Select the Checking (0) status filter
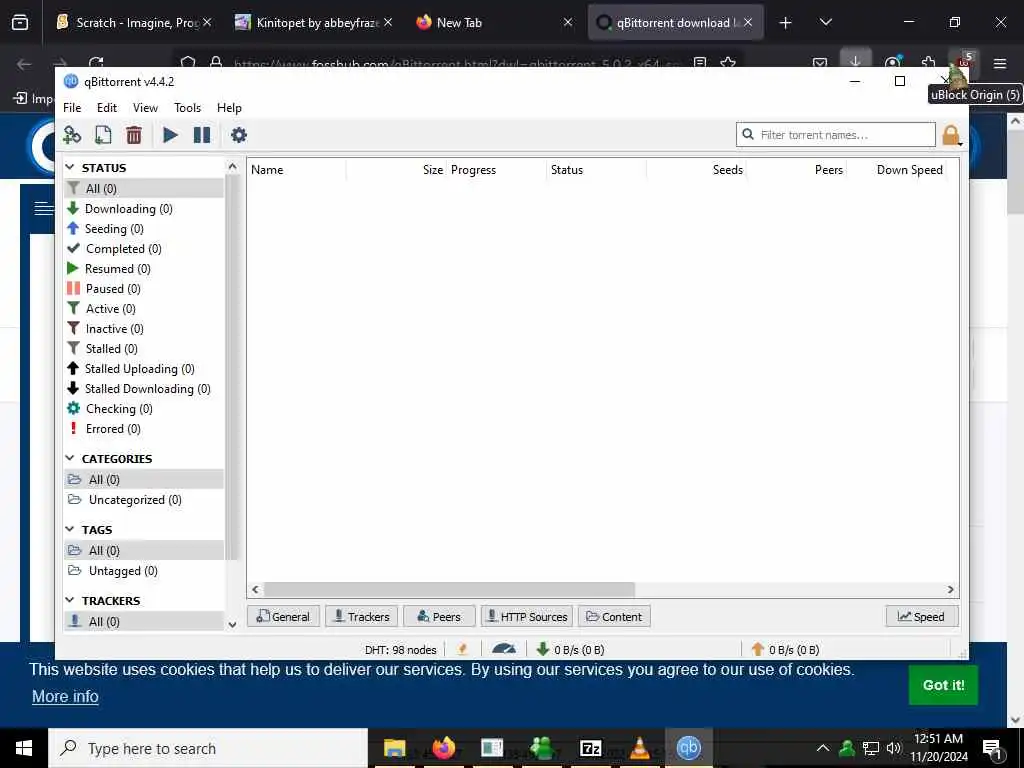This screenshot has width=1024, height=768. click(x=144, y=409)
